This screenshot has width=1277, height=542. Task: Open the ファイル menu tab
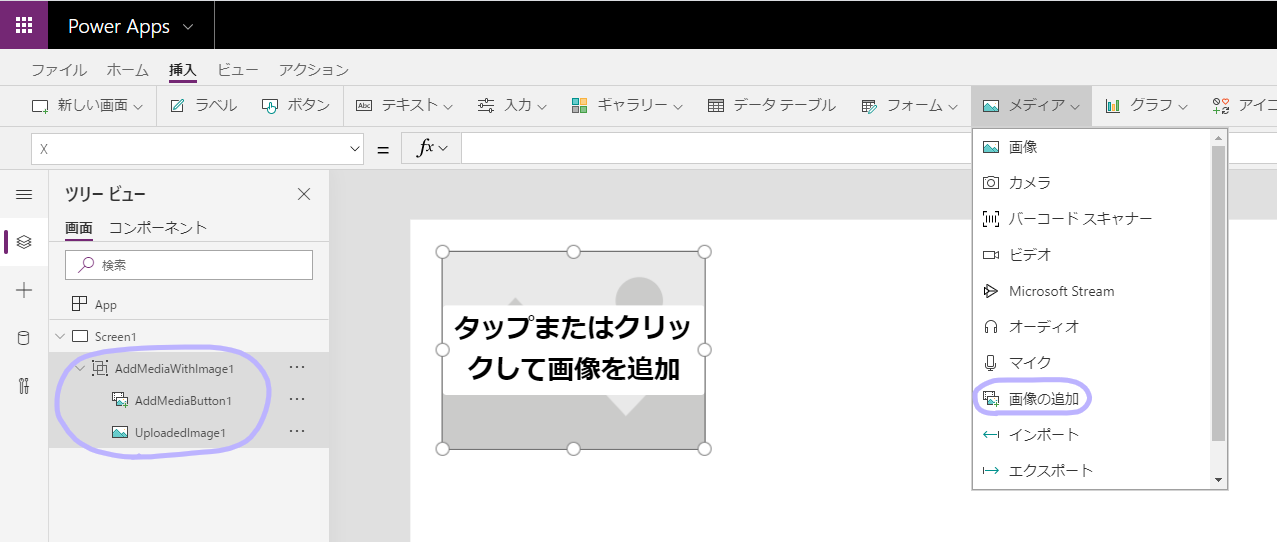(x=59, y=70)
